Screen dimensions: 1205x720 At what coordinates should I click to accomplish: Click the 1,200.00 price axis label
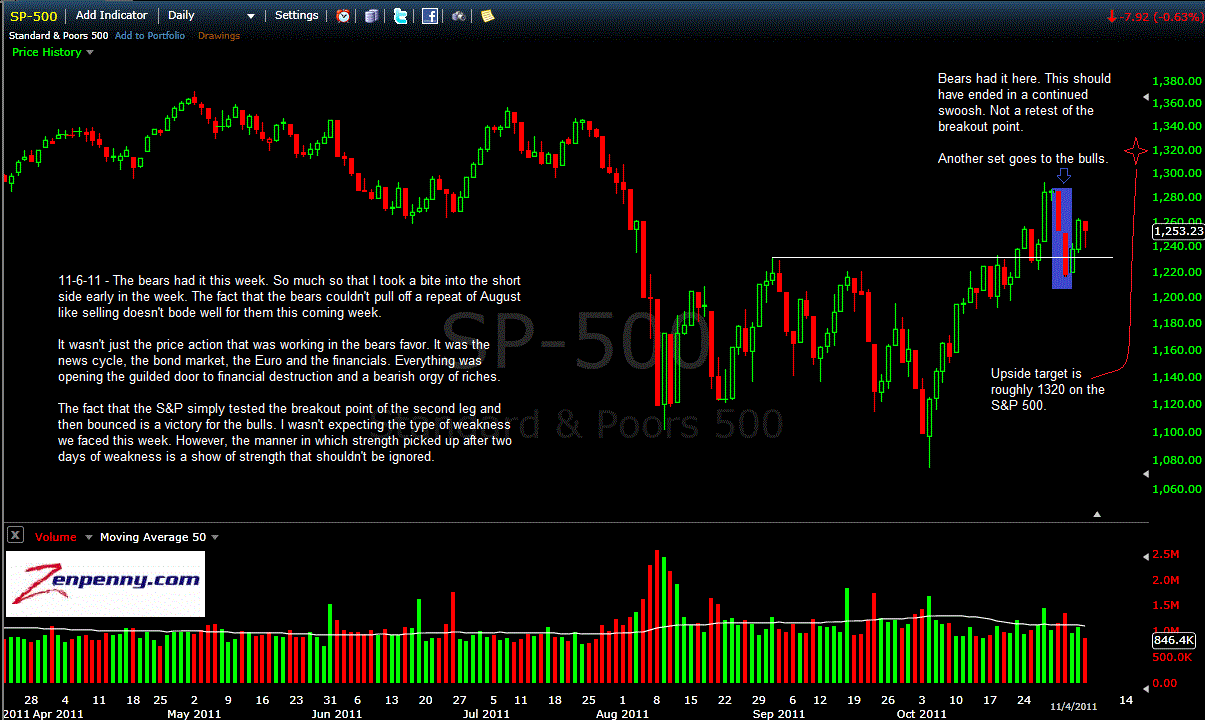click(1177, 297)
